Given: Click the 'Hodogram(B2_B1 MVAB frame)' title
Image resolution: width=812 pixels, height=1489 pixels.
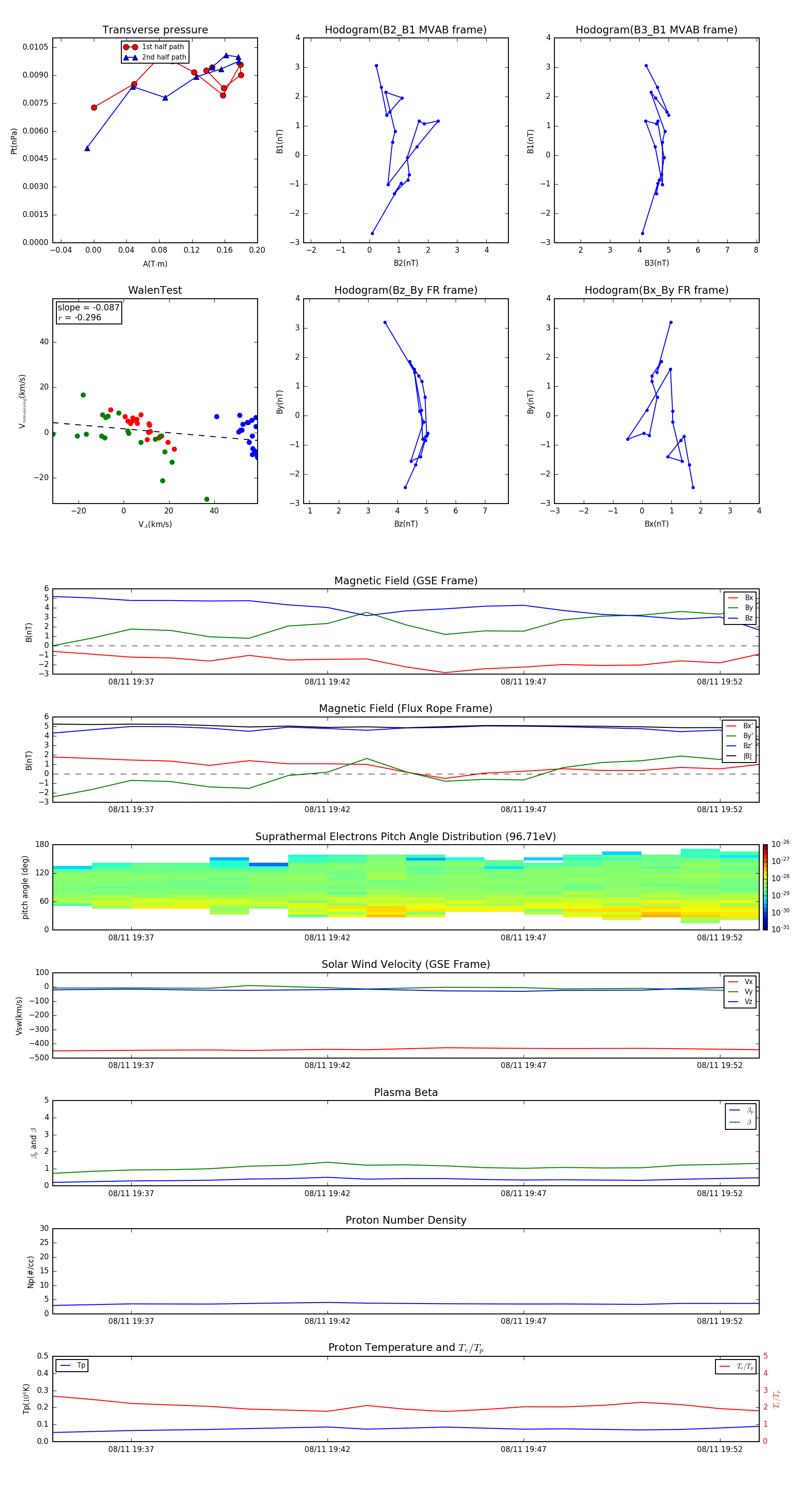Looking at the screenshot, I should point(406,30).
